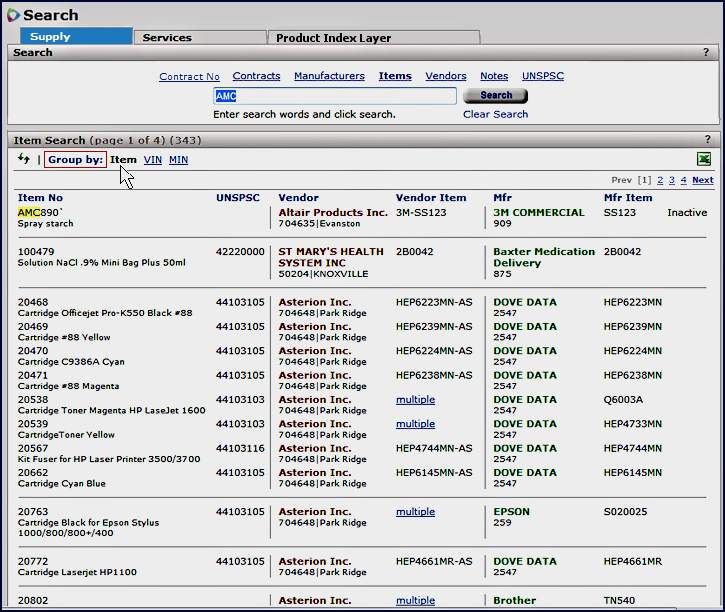Choose the Manufacturers search category

point(329,76)
